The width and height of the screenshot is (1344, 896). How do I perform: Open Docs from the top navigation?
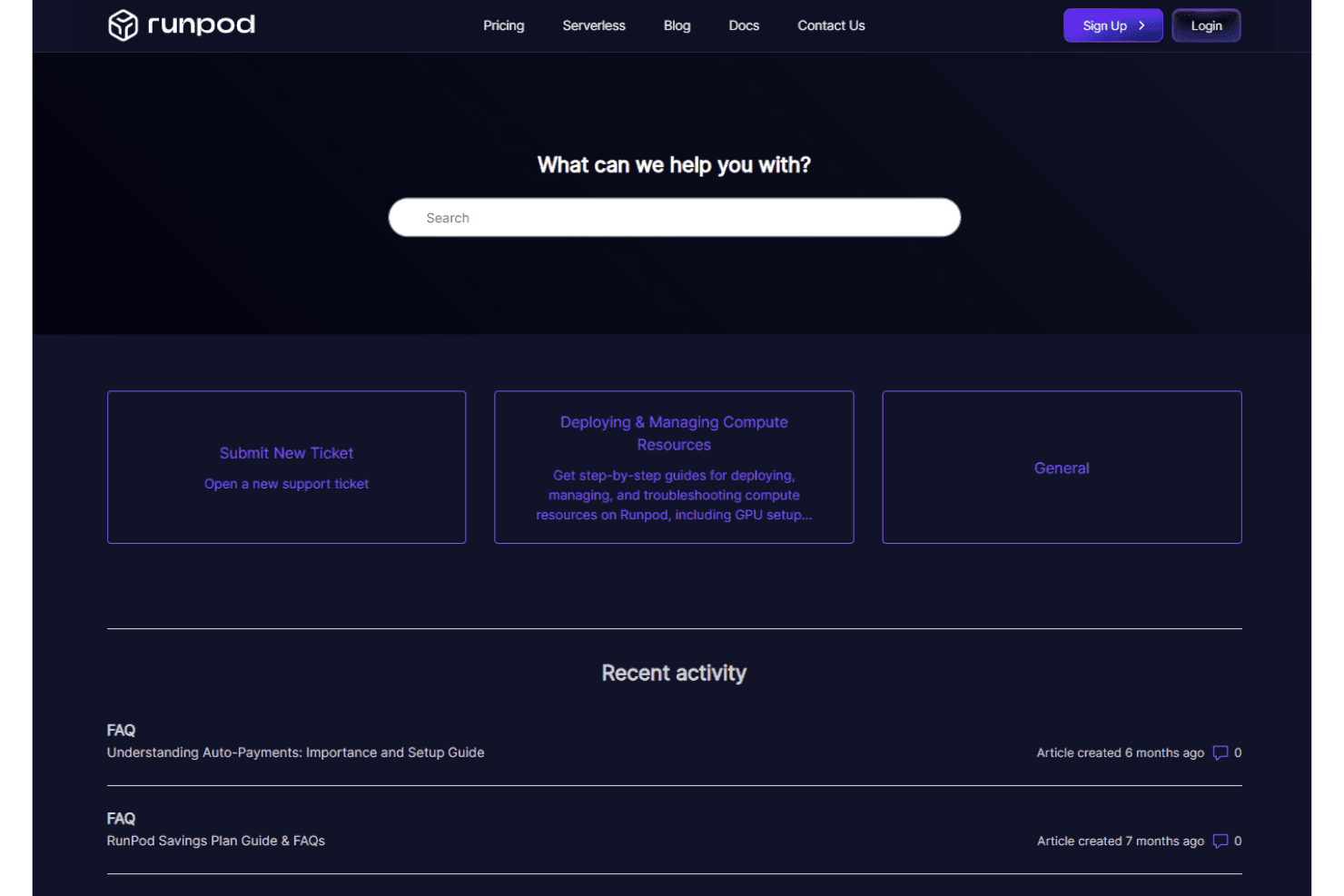(x=744, y=25)
